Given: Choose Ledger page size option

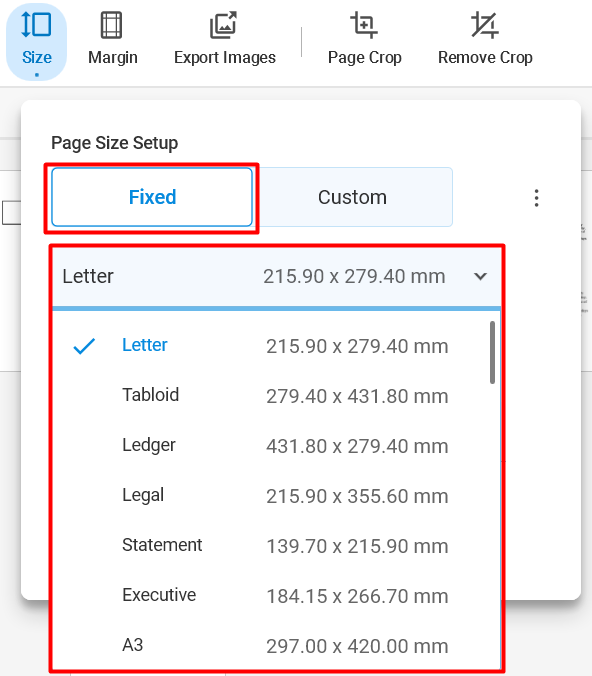Looking at the screenshot, I should 276,445.
